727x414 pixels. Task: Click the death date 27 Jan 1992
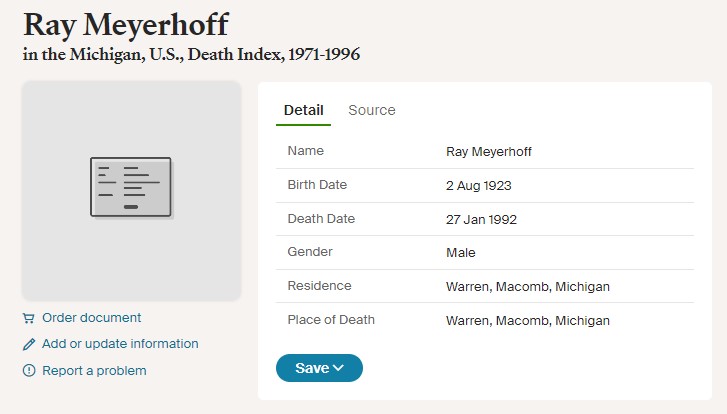[481, 219]
